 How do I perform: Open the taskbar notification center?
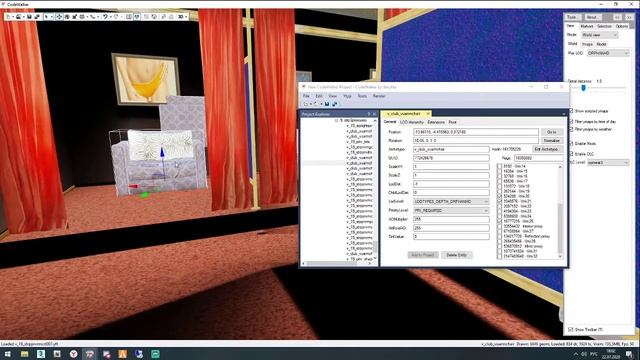629,354
